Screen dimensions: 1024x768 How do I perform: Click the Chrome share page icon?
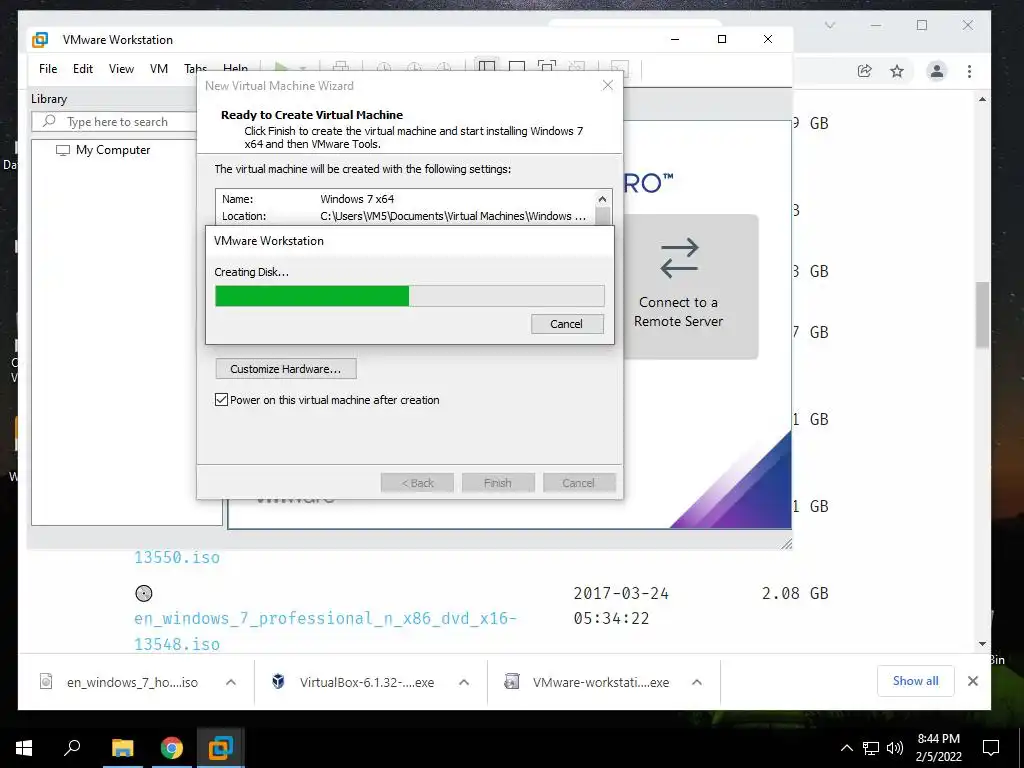pos(865,71)
